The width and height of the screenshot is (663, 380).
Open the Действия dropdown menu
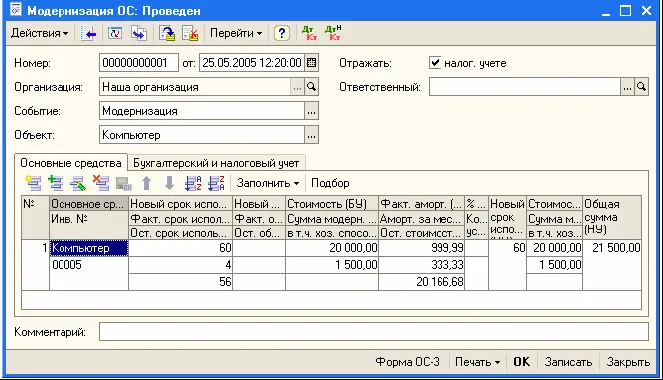[39, 33]
